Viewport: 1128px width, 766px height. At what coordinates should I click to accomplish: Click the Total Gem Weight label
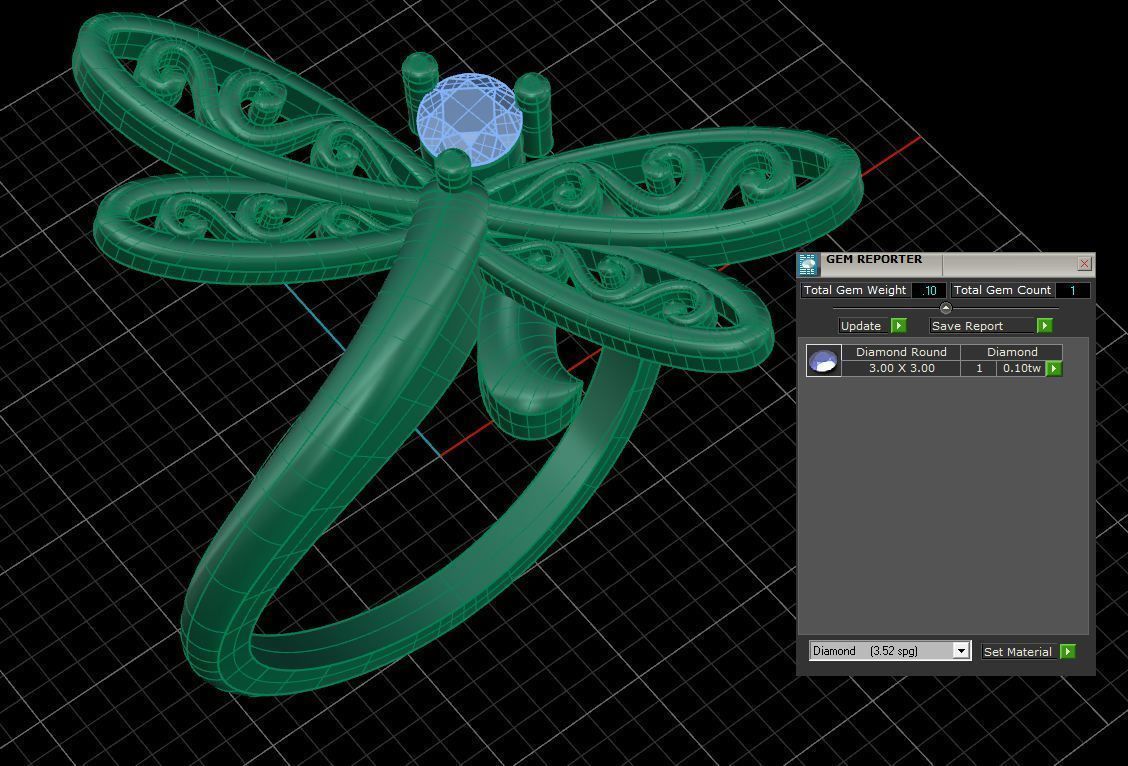[x=855, y=290]
